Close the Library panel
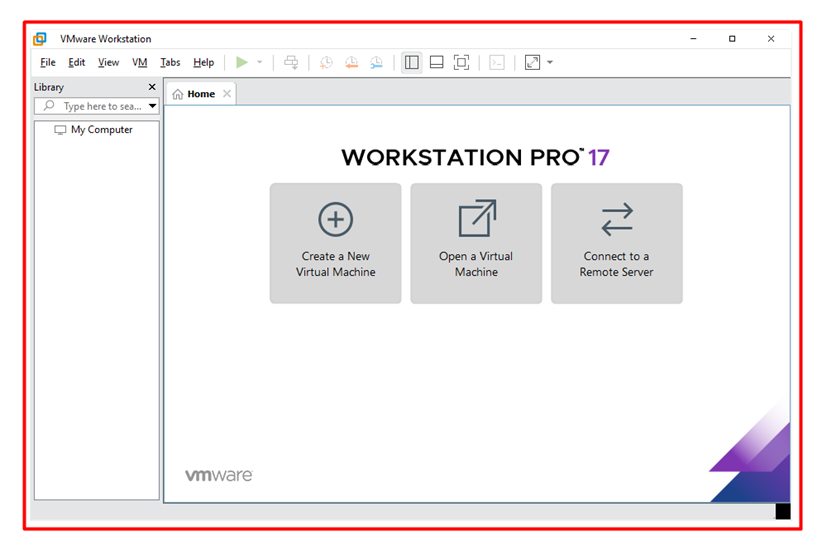This screenshot has width=822, height=551. pos(152,87)
